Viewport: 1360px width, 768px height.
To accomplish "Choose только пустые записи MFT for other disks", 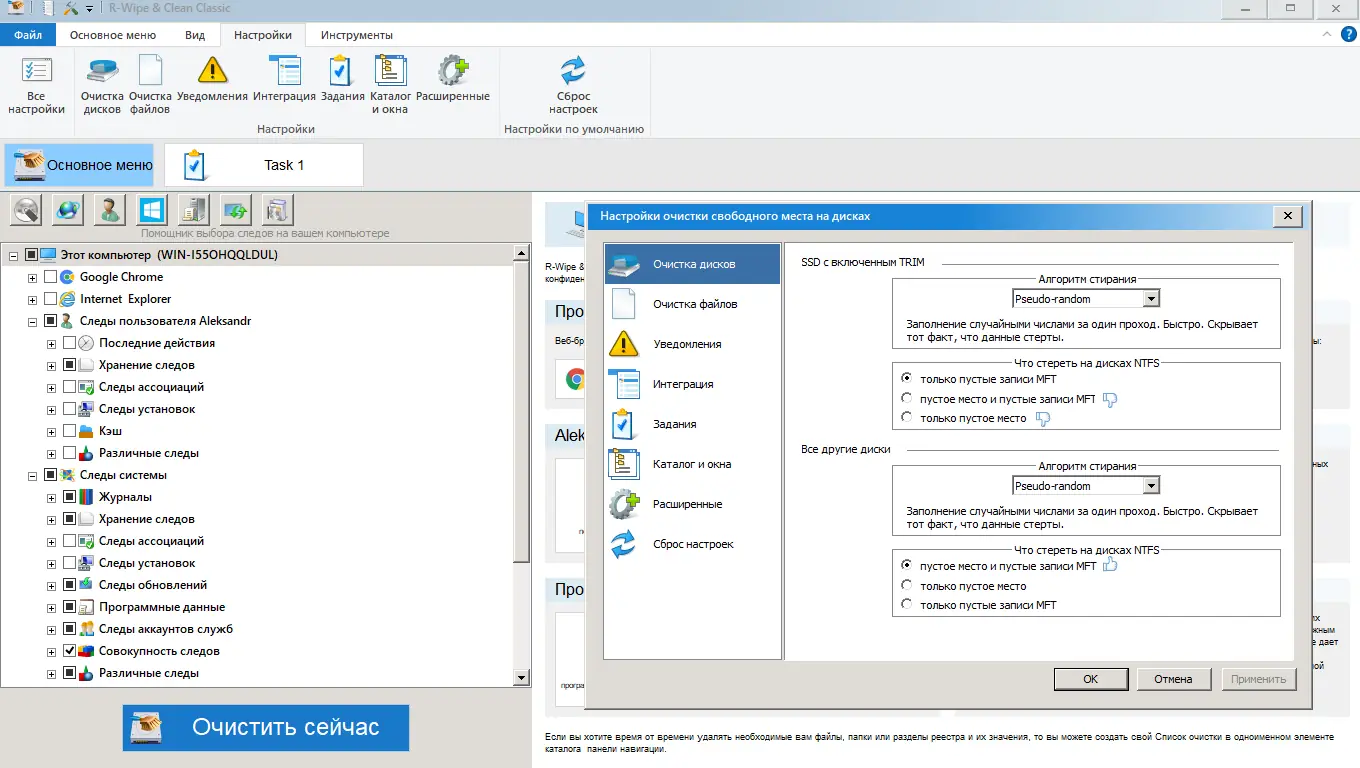I will click(x=907, y=604).
